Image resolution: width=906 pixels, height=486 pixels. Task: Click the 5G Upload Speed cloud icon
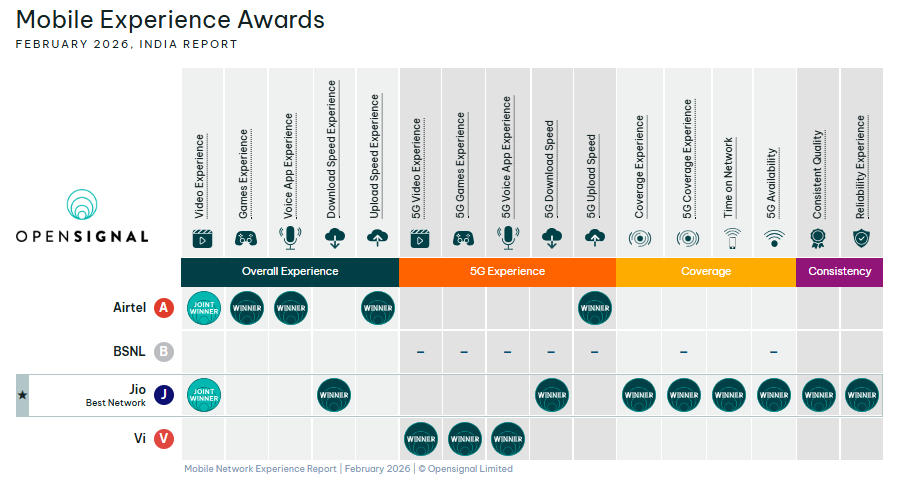595,238
